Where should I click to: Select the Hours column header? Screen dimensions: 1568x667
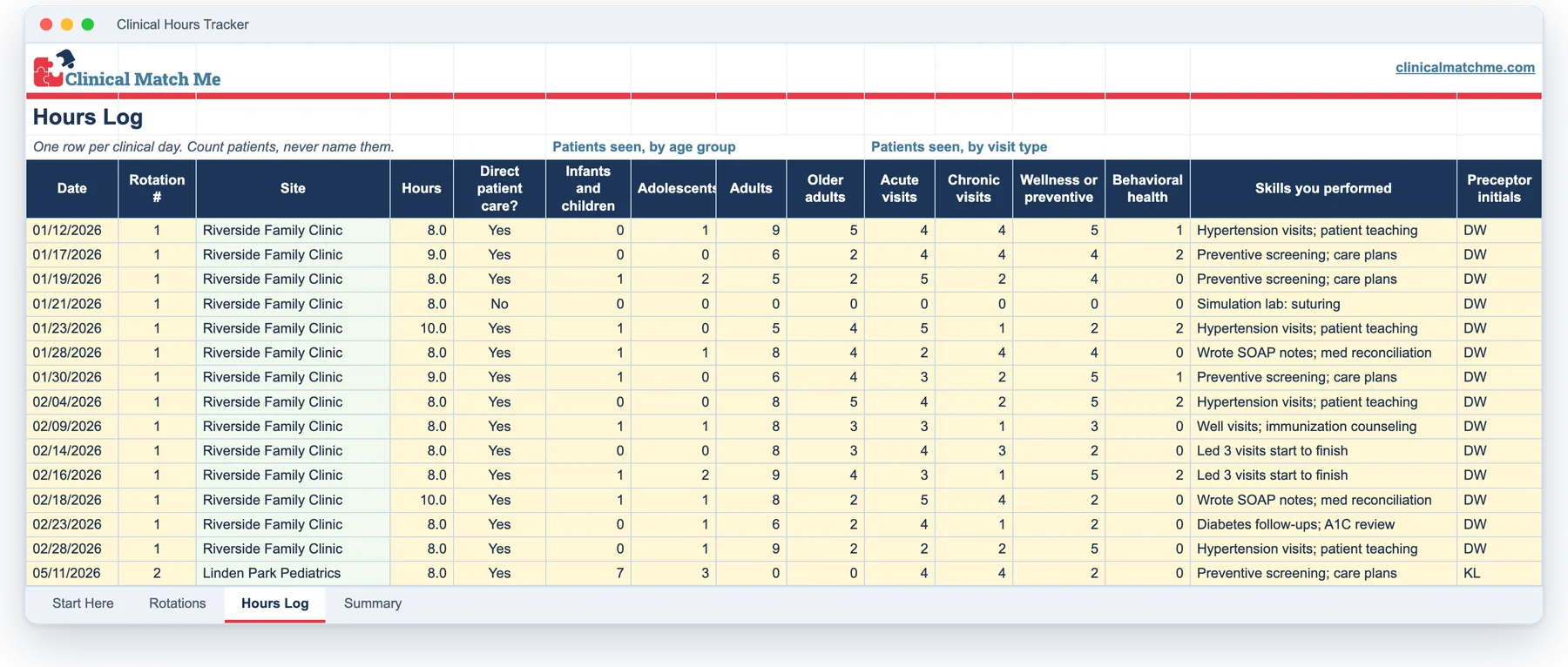pos(422,188)
